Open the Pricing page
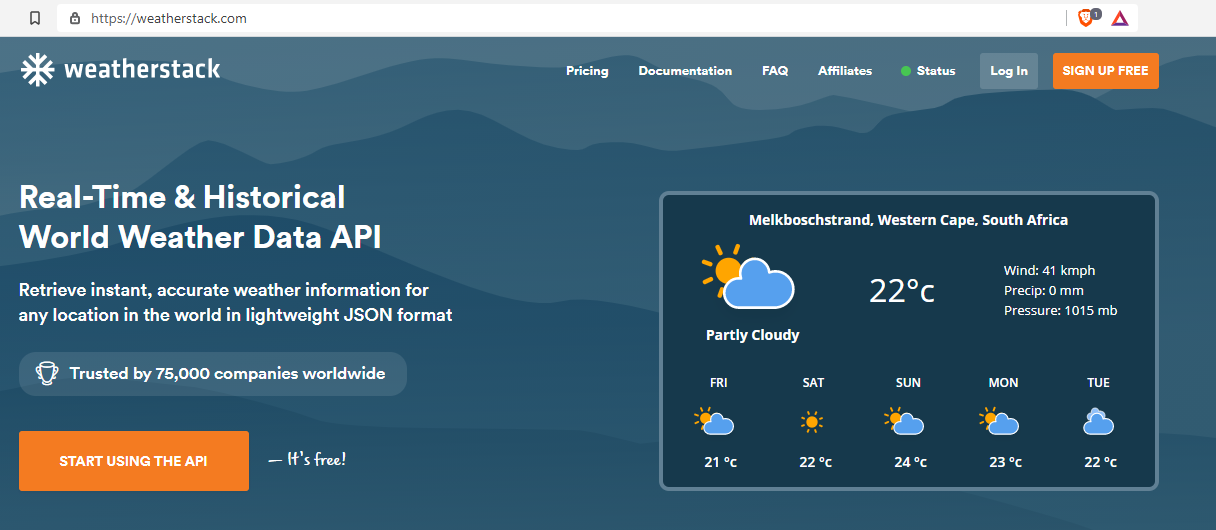The height and width of the screenshot is (530, 1216). click(587, 71)
